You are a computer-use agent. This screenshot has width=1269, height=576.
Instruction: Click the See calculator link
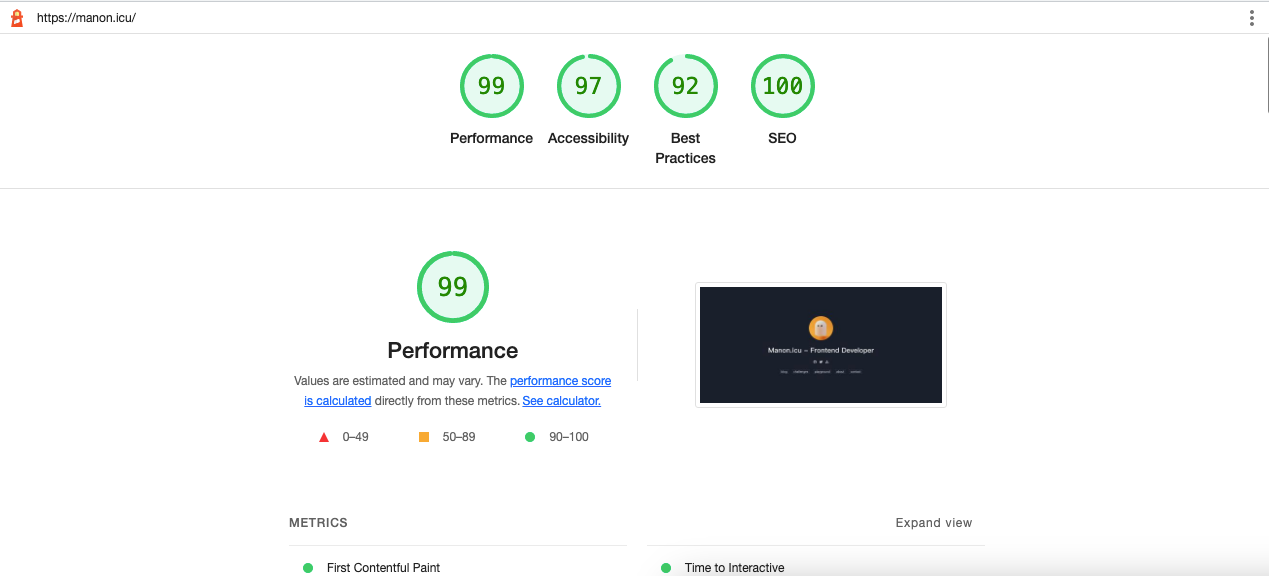tap(561, 400)
